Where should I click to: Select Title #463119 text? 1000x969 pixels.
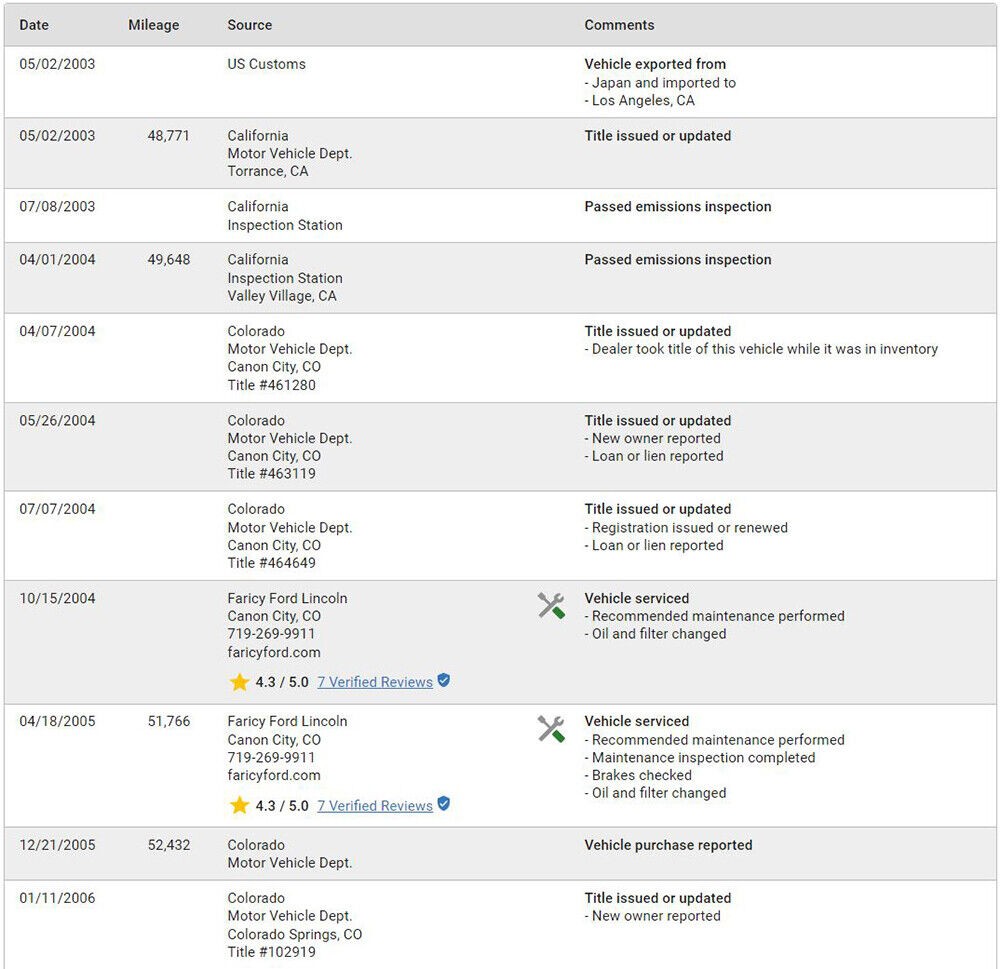coord(271,474)
